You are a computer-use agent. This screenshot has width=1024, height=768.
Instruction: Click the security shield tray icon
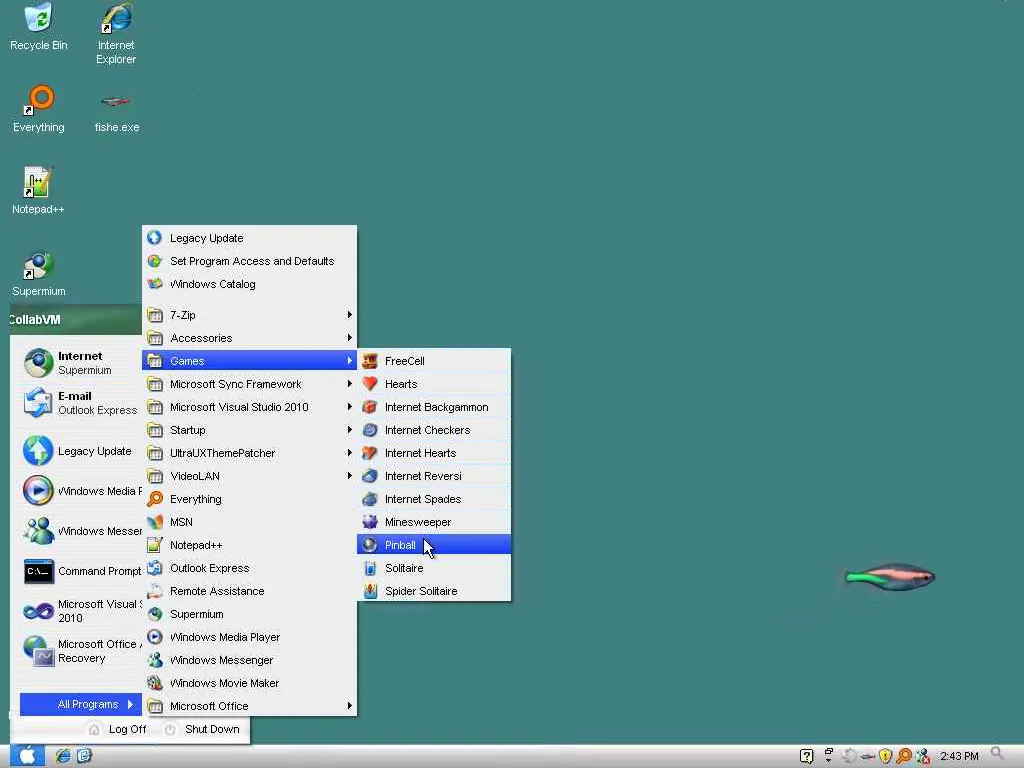886,756
